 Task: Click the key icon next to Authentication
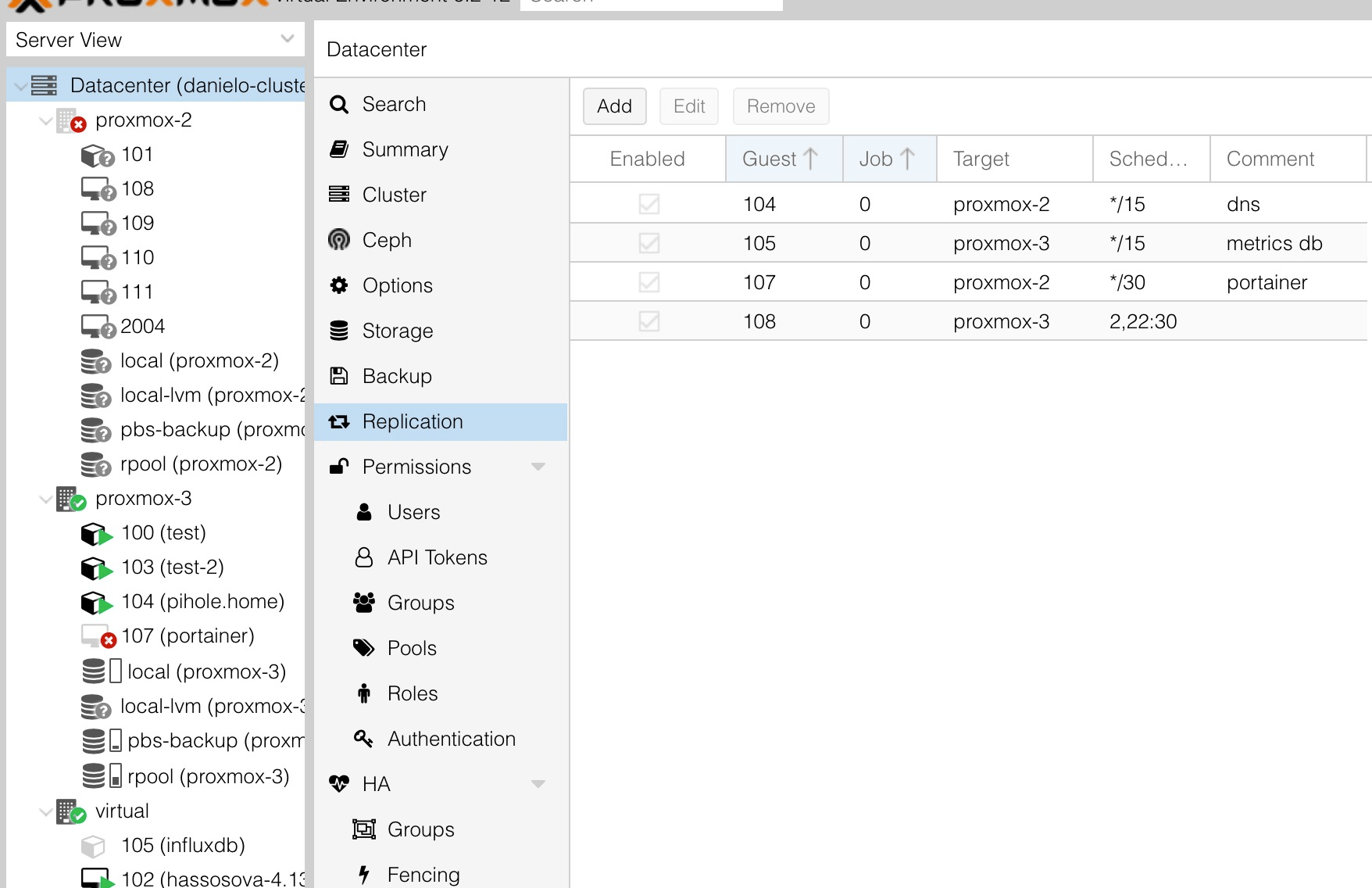coord(363,738)
